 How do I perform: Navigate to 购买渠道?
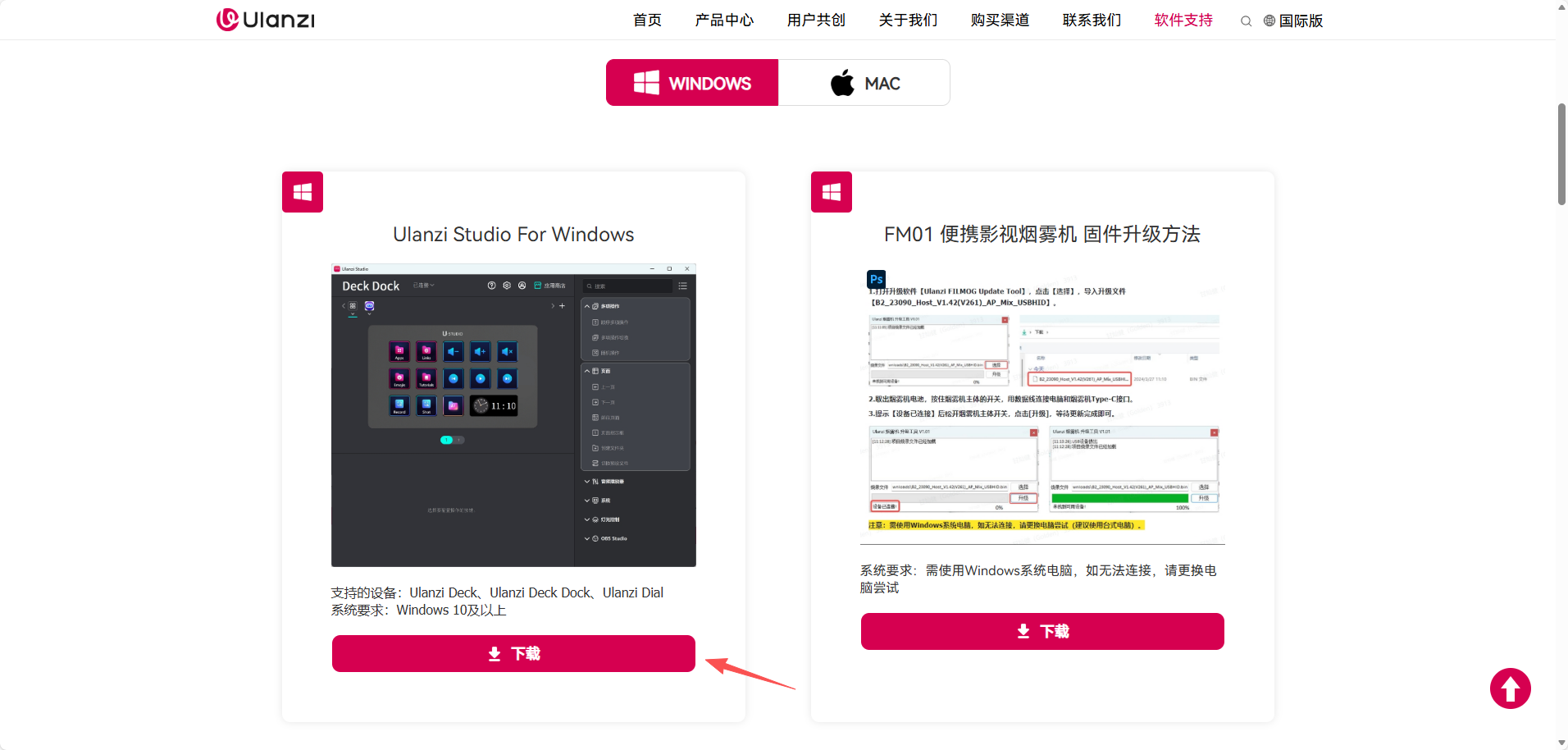click(1000, 21)
